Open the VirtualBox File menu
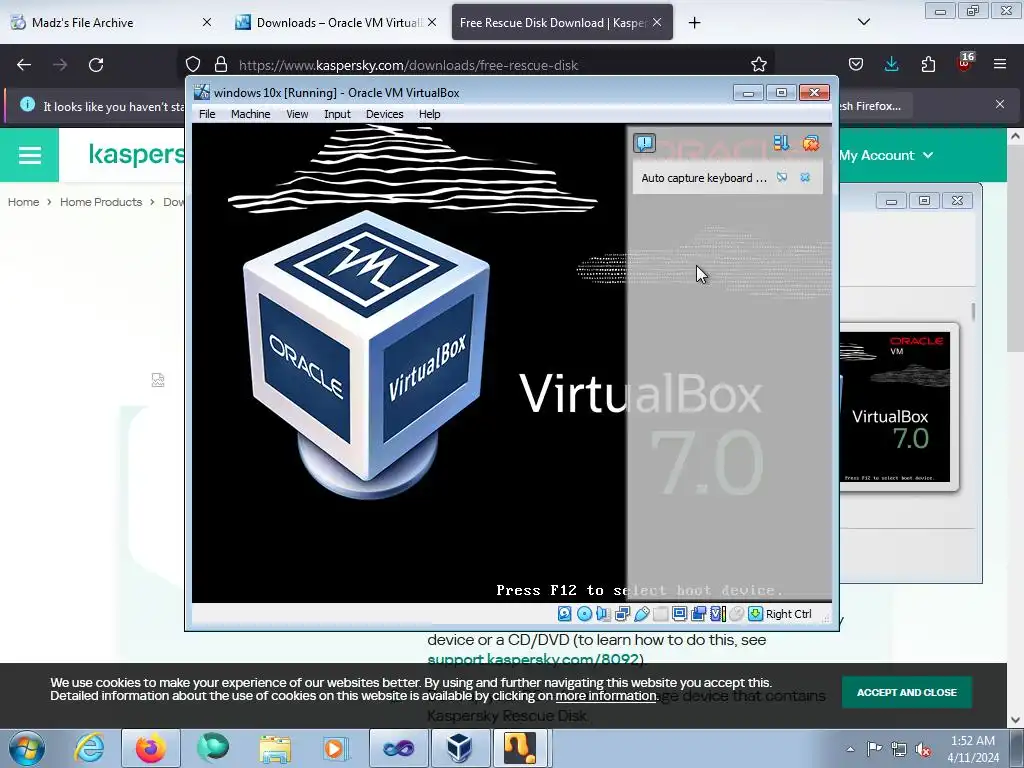 (x=207, y=114)
